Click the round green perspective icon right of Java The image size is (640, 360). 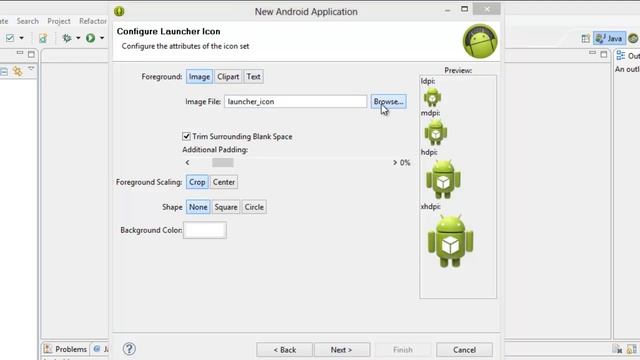coord(633,38)
